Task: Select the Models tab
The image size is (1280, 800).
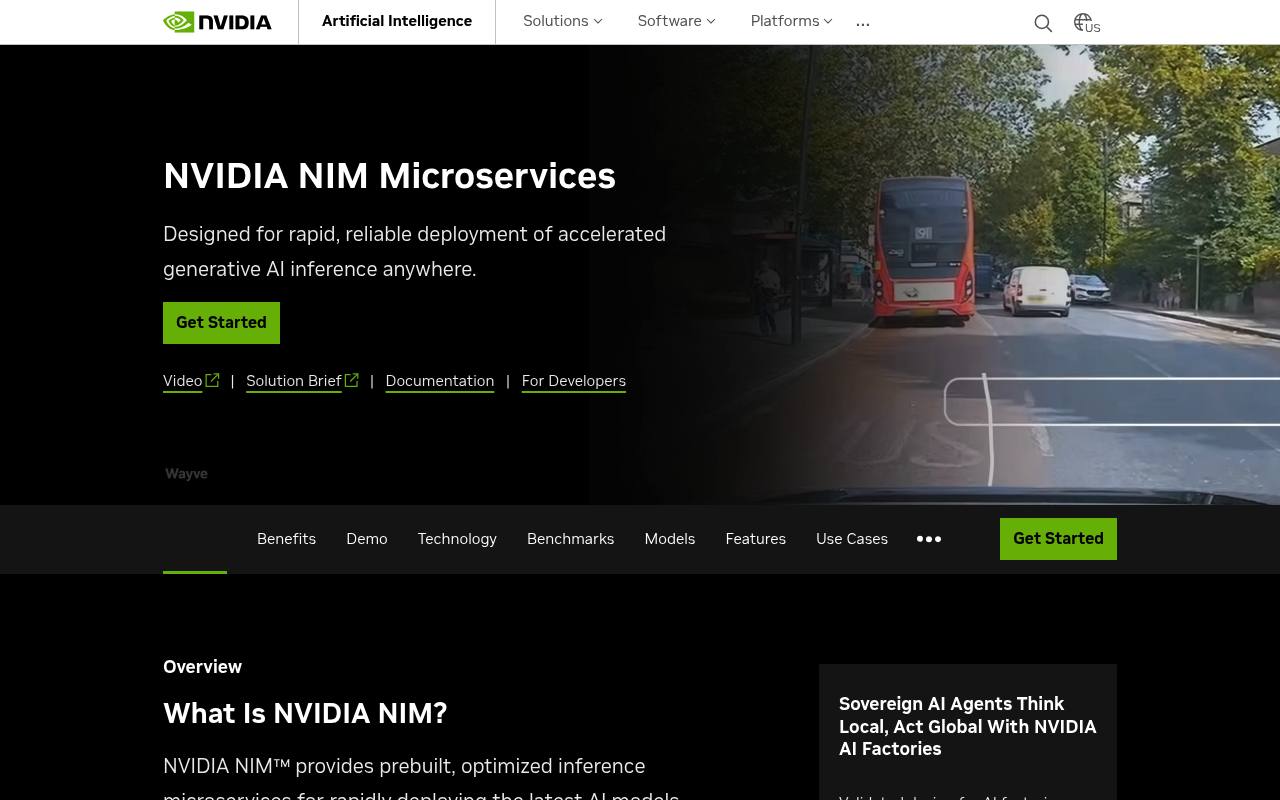Action: point(670,539)
